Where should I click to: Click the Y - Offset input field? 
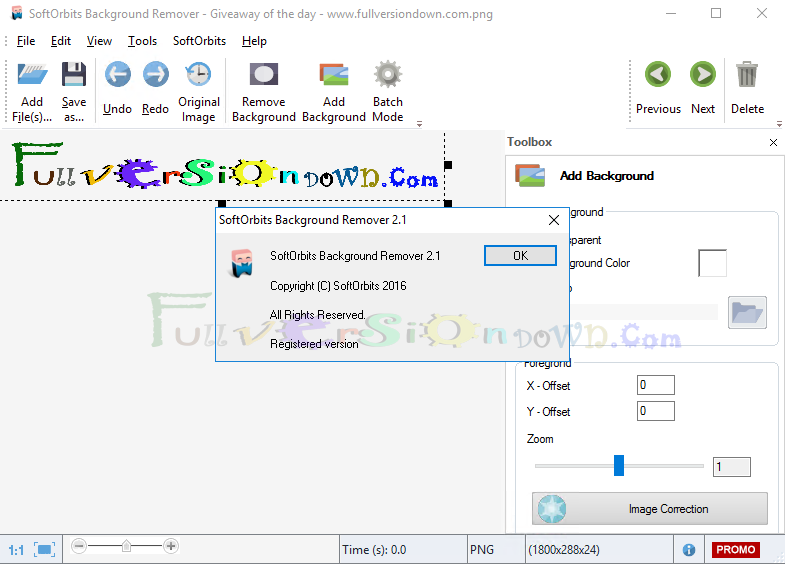[x=656, y=411]
